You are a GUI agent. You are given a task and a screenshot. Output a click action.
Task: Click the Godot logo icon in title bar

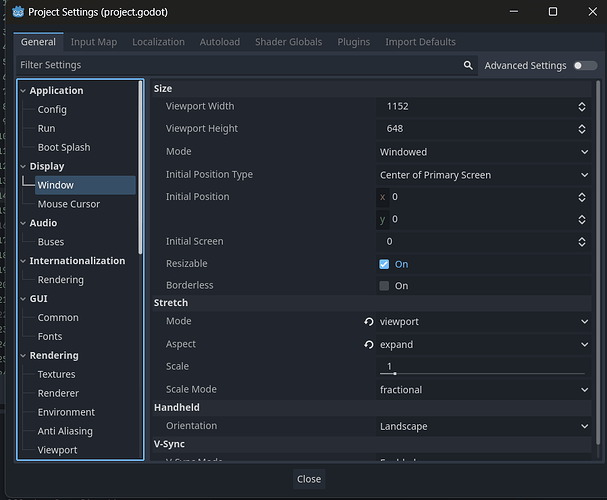(18, 12)
